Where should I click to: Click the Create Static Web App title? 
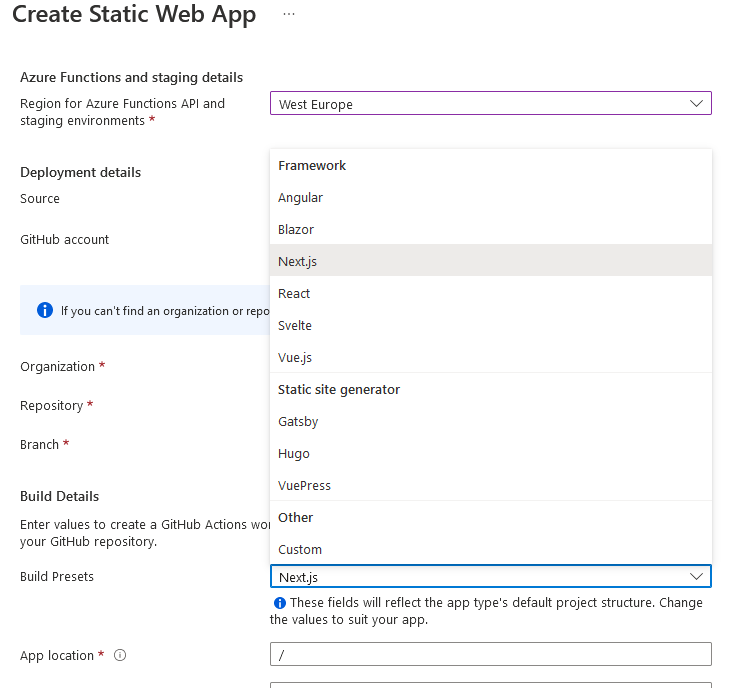point(134,15)
